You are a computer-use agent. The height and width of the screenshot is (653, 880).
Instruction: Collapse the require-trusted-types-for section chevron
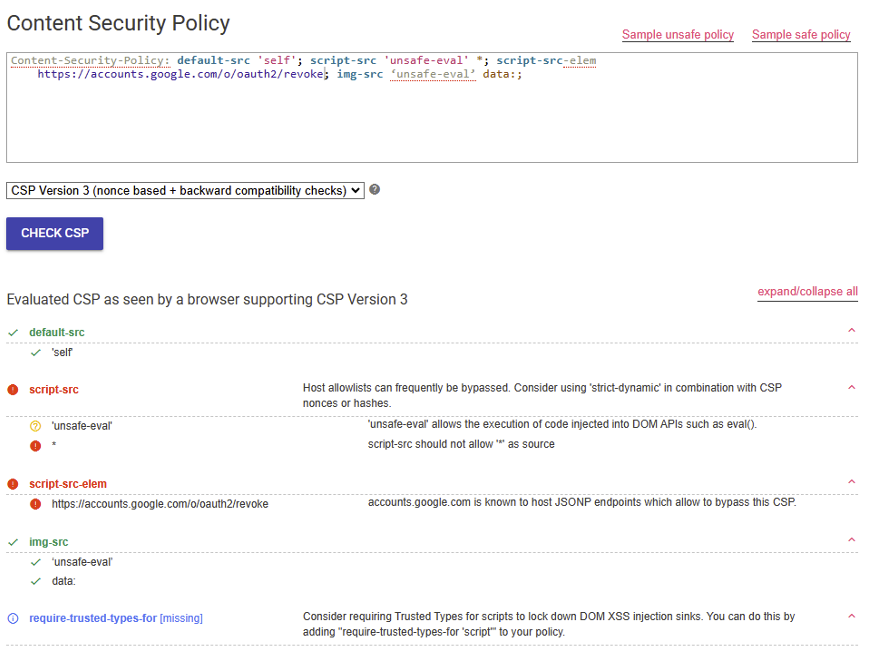click(851, 617)
